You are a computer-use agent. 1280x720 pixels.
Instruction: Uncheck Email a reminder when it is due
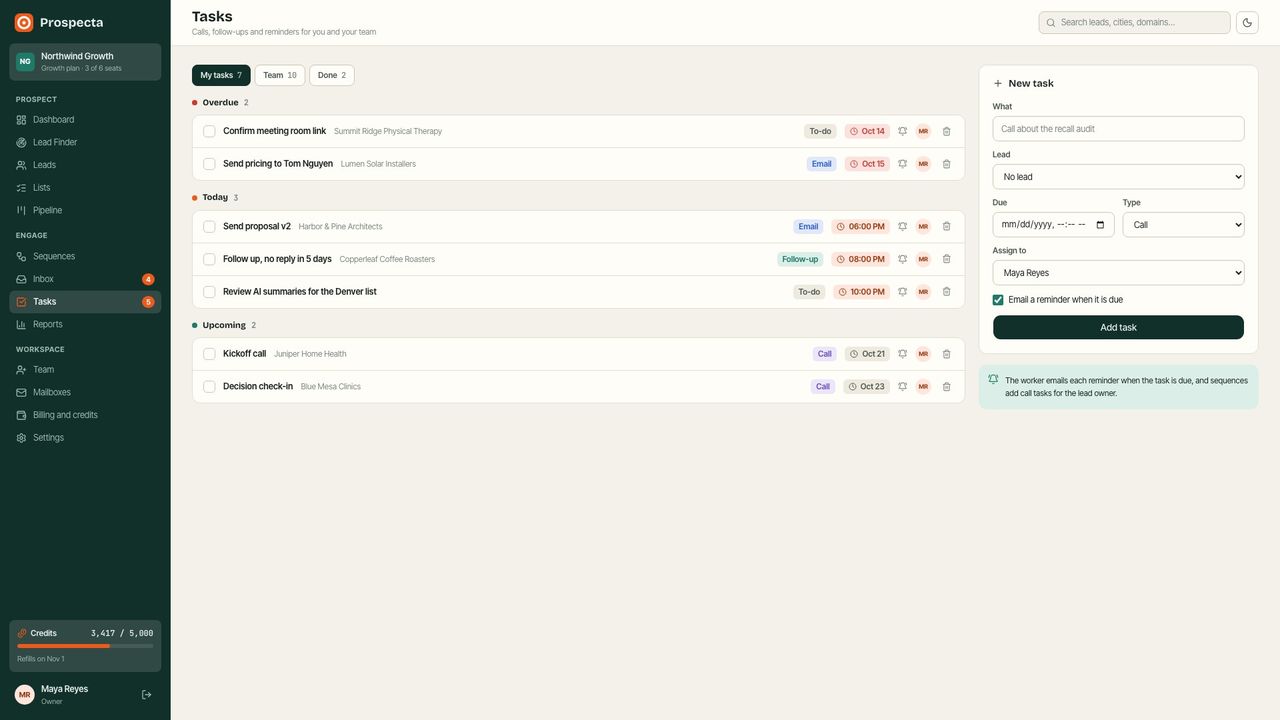pyautogui.click(x=998, y=300)
